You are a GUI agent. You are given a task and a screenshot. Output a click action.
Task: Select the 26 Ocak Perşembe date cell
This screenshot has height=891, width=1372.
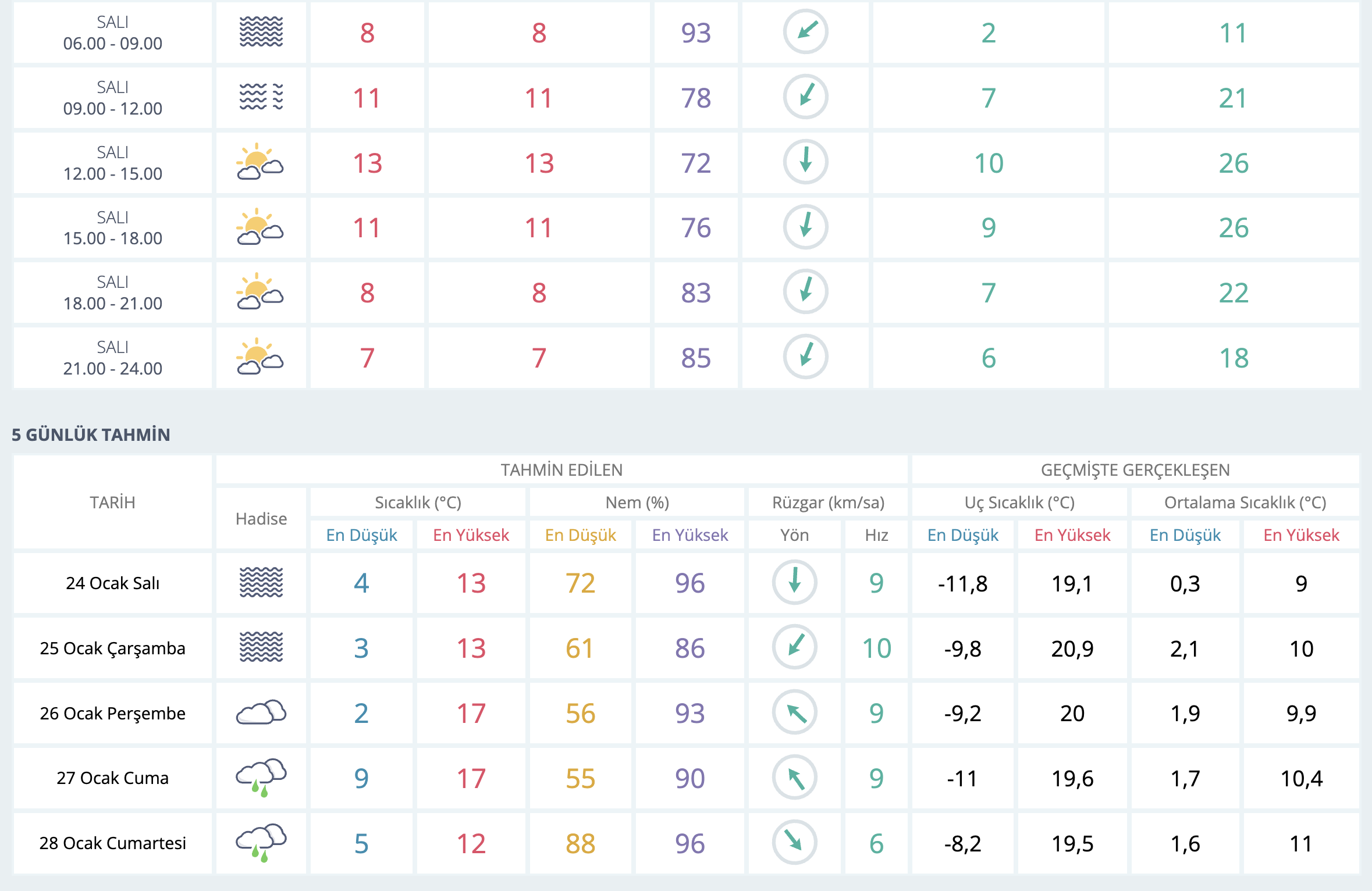point(112,713)
